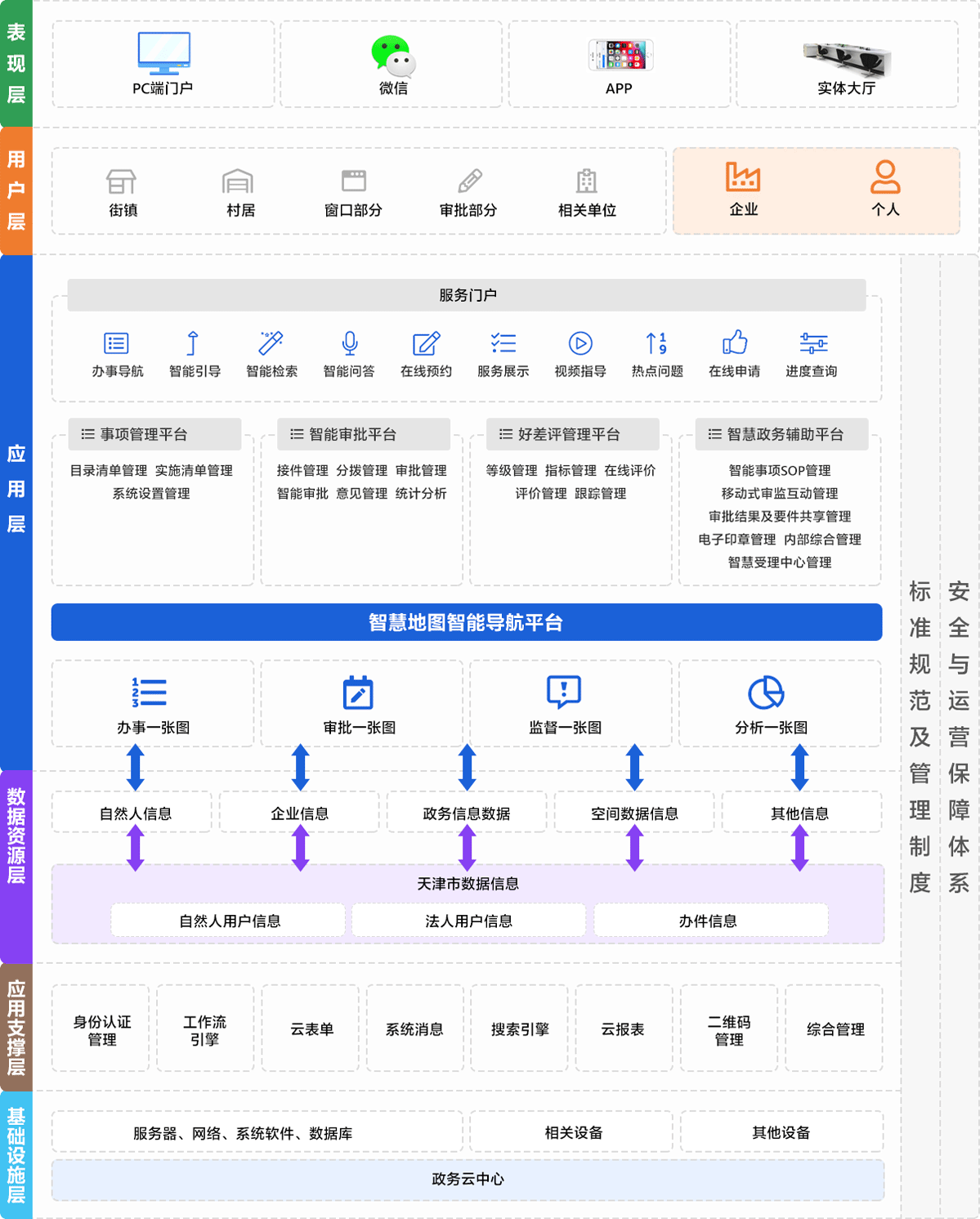The height and width of the screenshot is (1219, 980).
Task: Click the PC端门户 monitor icon
Action: [x=163, y=52]
